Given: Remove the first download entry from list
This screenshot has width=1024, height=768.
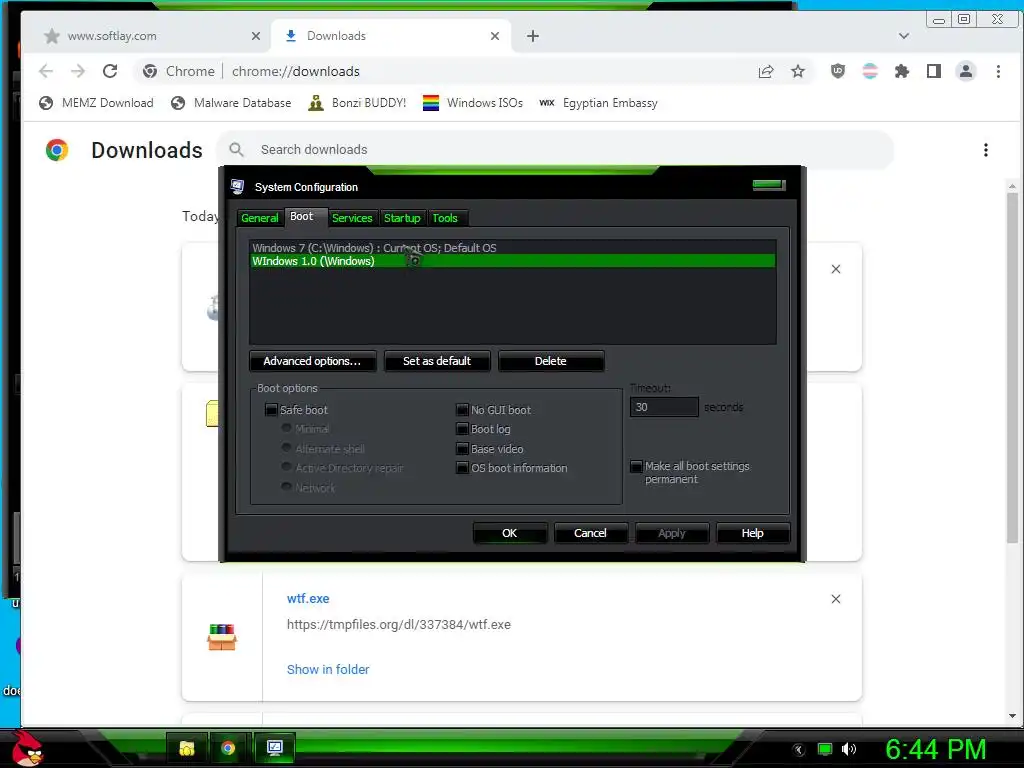Looking at the screenshot, I should [835, 269].
